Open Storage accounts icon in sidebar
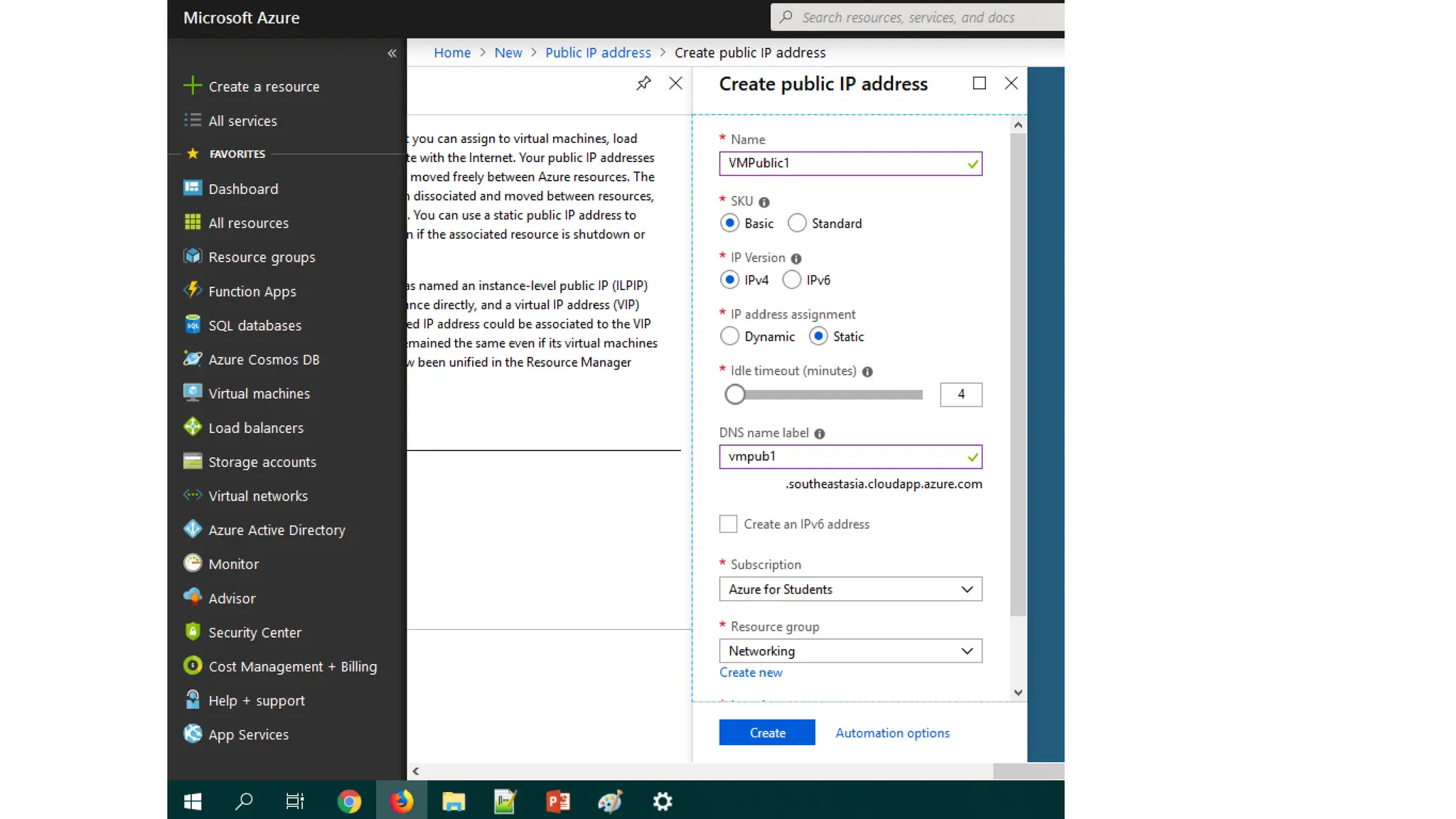The height and width of the screenshot is (819, 1456). tap(192, 461)
